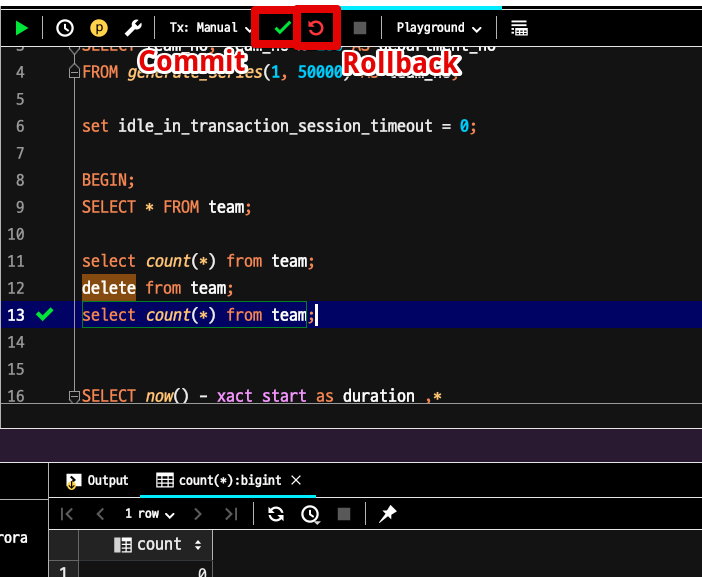Click in-editor results table icon
This screenshot has height=577, width=702.
tap(519, 28)
